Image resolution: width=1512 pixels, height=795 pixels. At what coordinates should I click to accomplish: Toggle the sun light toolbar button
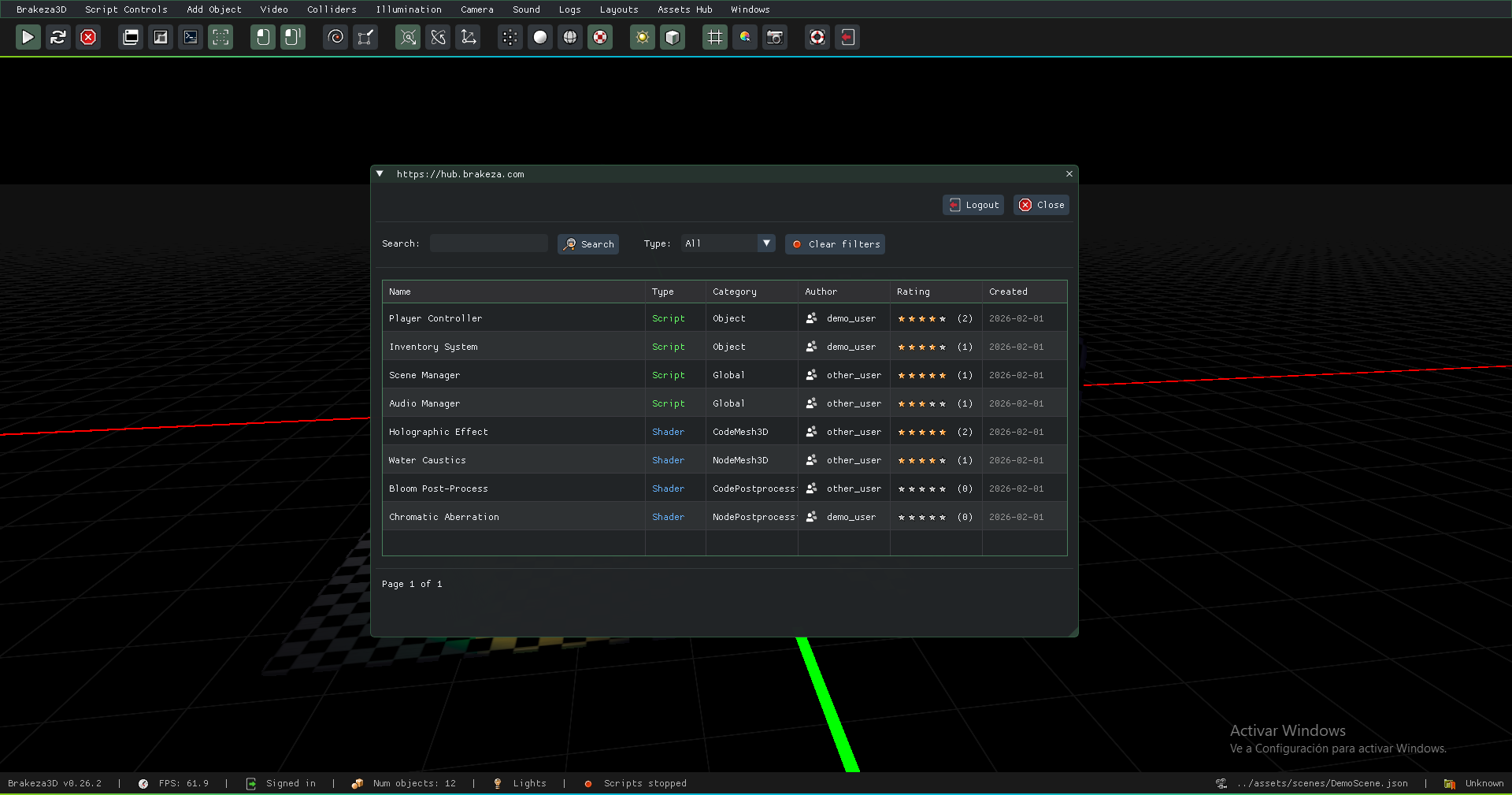[643, 37]
